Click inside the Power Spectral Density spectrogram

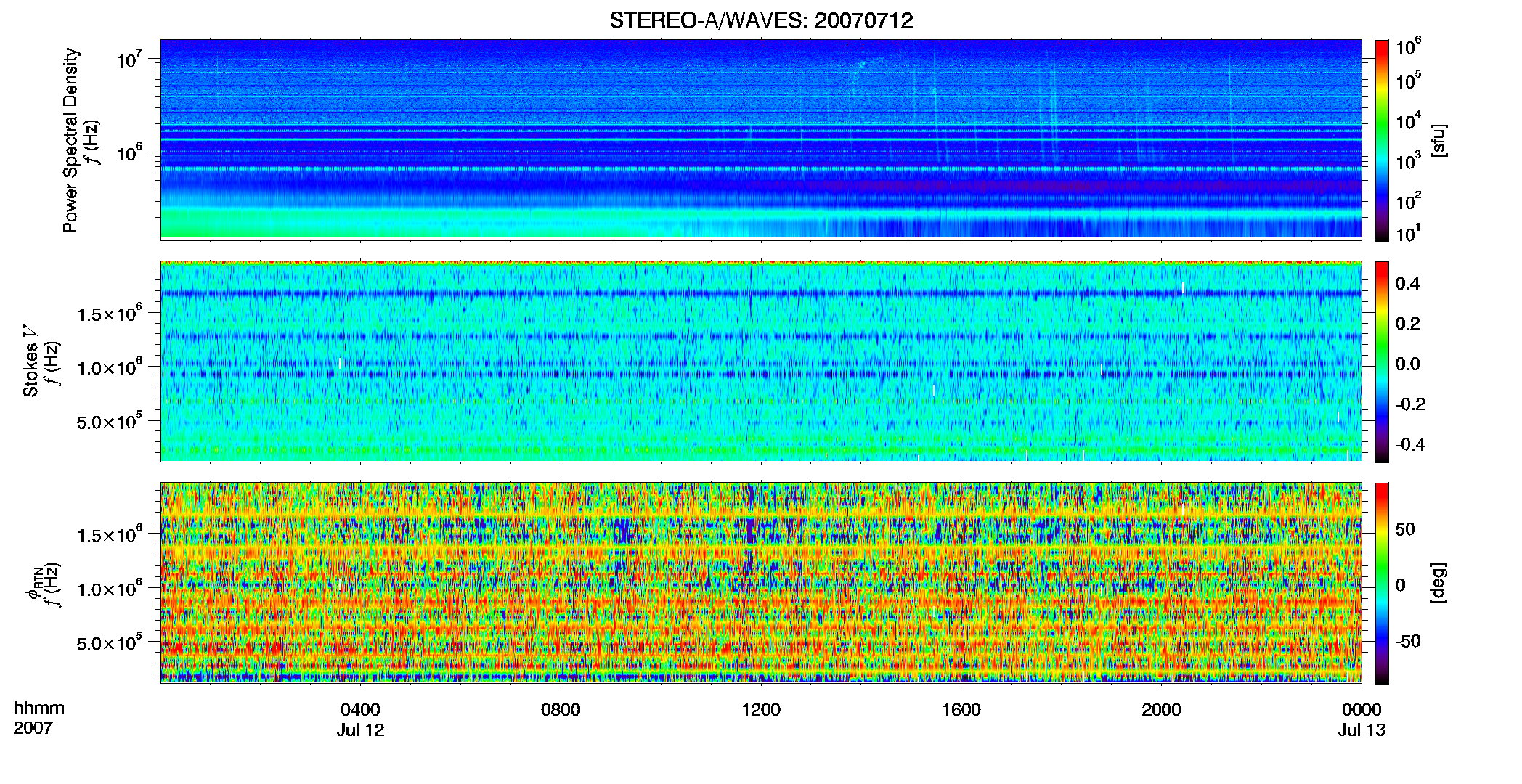pyautogui.click(x=761, y=139)
